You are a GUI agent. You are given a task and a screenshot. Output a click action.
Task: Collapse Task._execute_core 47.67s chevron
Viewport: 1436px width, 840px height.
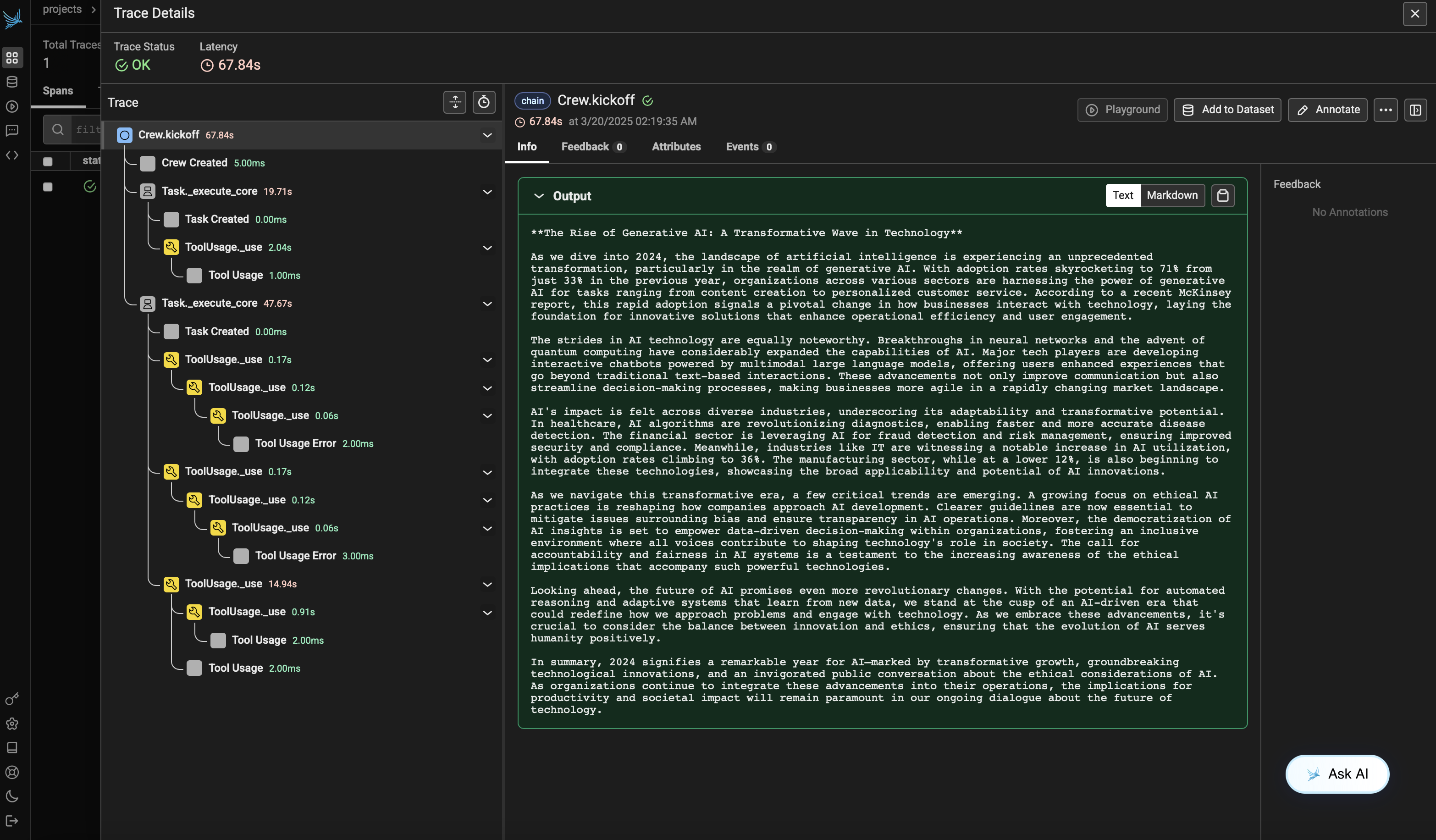[x=487, y=304]
